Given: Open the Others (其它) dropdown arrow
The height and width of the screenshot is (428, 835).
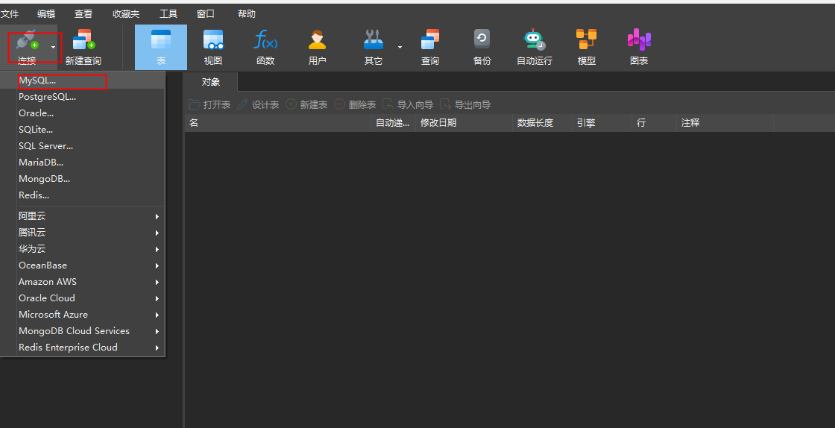Looking at the screenshot, I should (x=399, y=47).
